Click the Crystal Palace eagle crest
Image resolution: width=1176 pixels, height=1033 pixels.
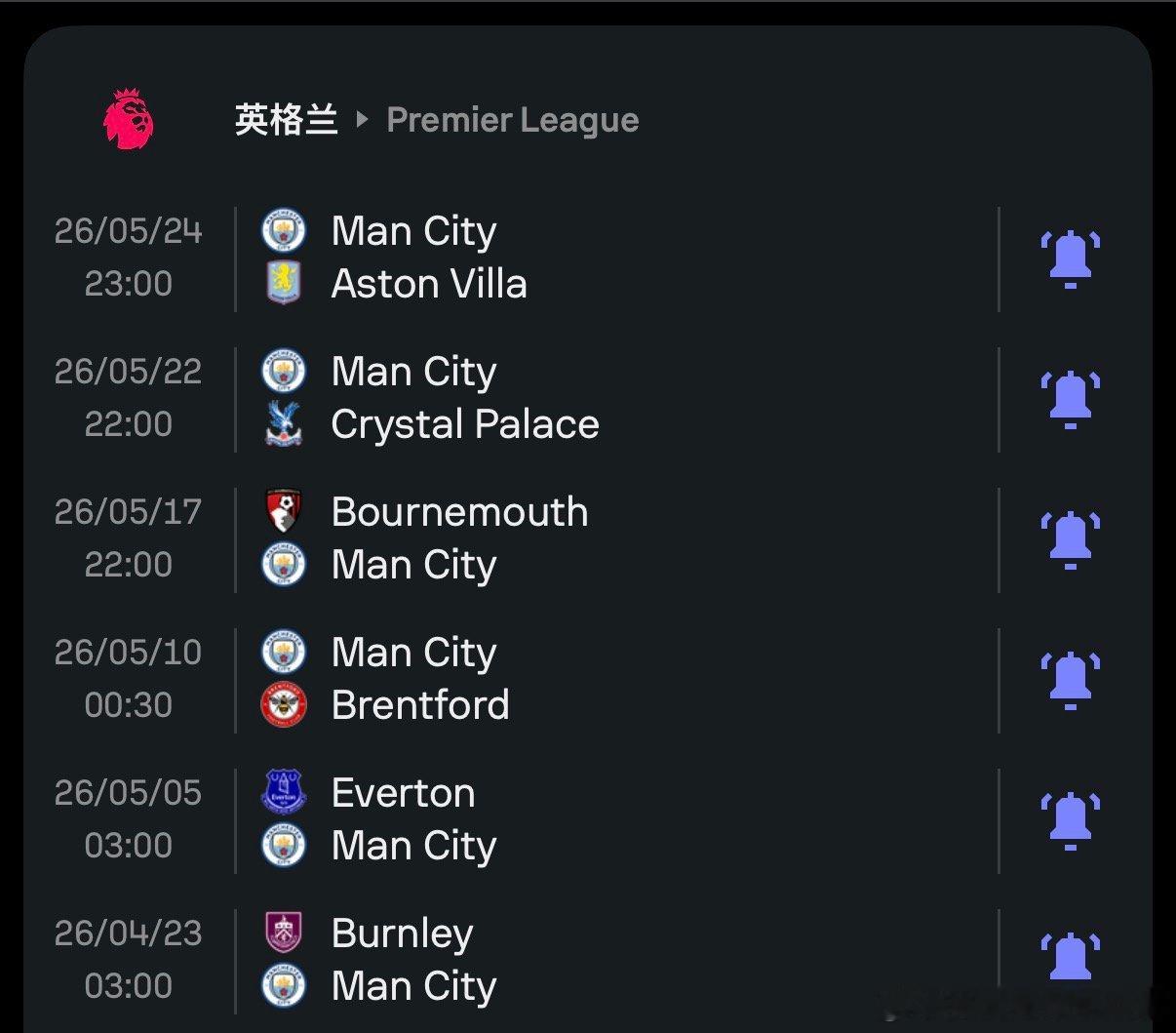(284, 424)
